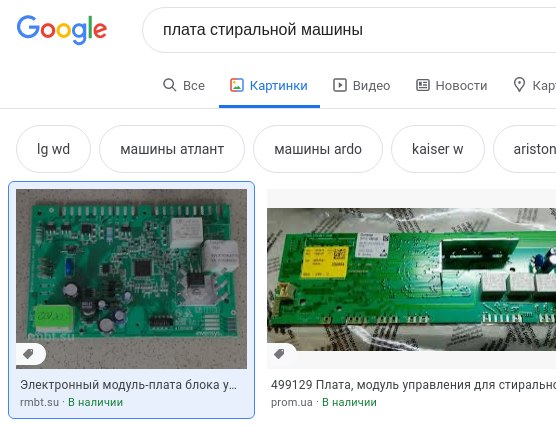Click the Google logo
556x426 pixels.
pos(61,30)
